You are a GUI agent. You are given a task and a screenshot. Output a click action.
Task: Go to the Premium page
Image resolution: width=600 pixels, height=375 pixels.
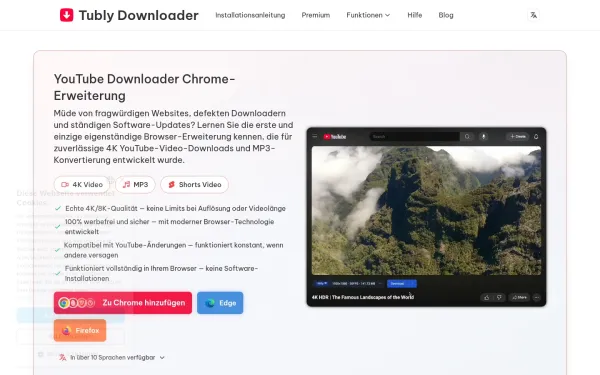pos(316,15)
